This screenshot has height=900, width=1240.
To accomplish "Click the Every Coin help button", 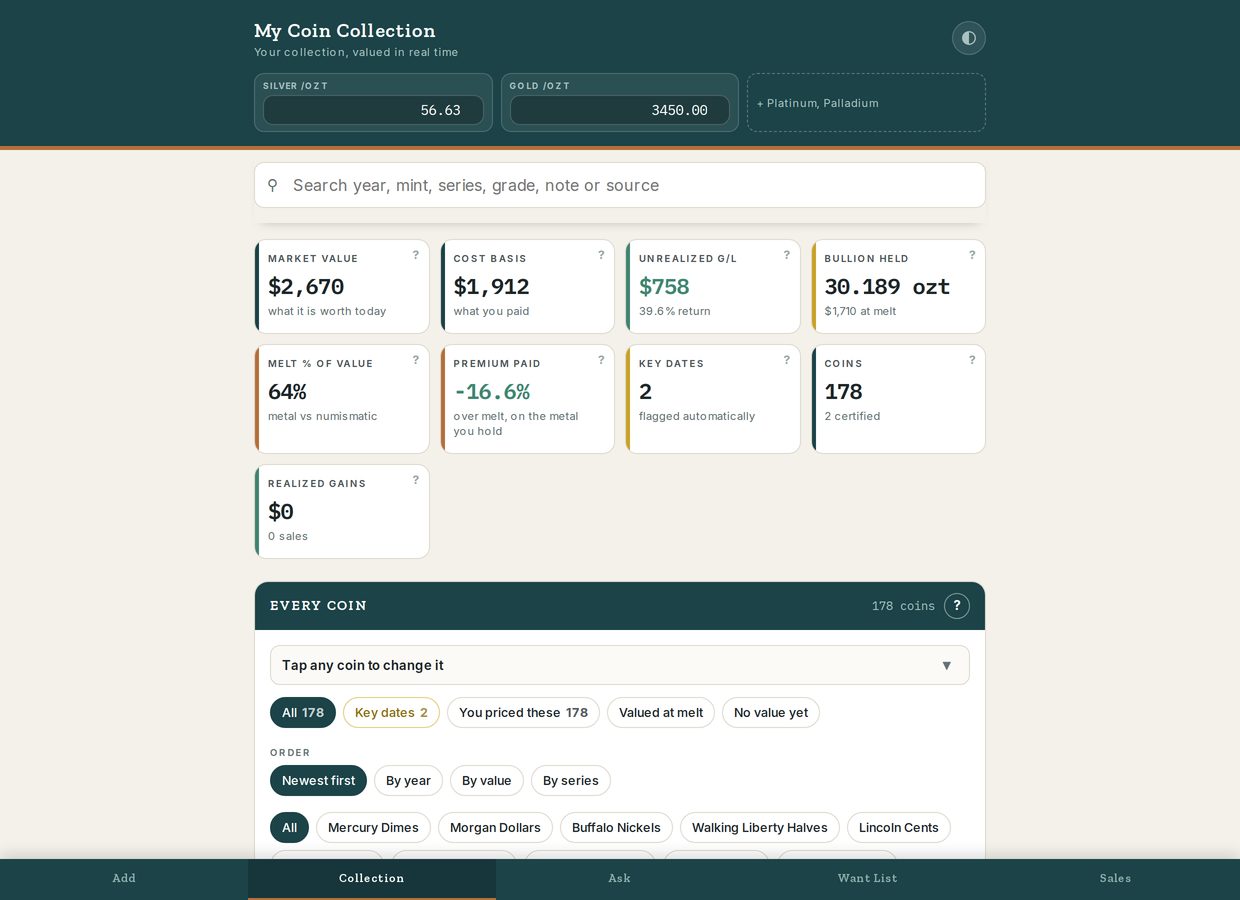I will 957,606.
